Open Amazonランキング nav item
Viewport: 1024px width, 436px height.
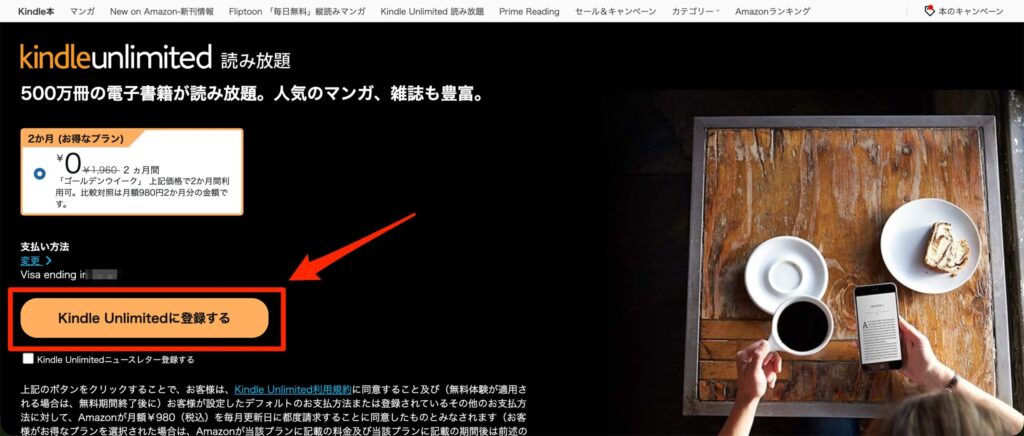pos(773,11)
